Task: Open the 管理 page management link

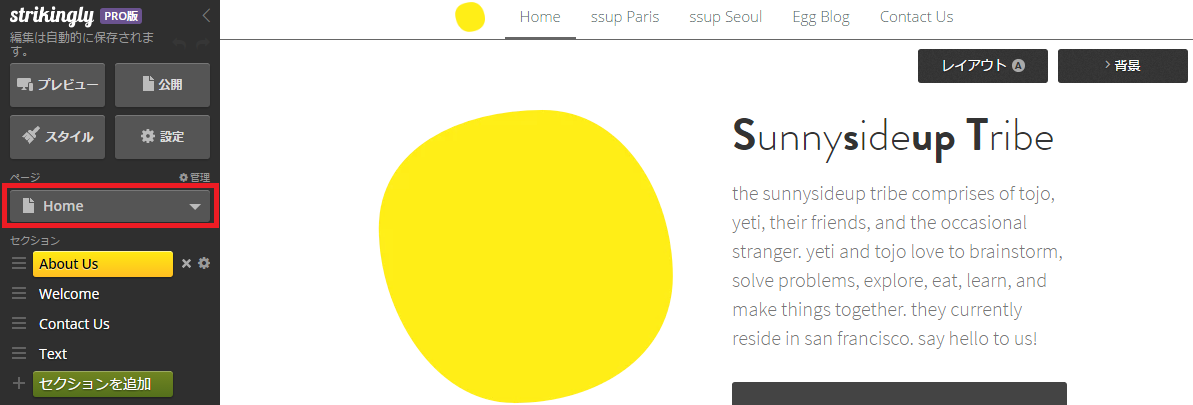Action: click(194, 177)
